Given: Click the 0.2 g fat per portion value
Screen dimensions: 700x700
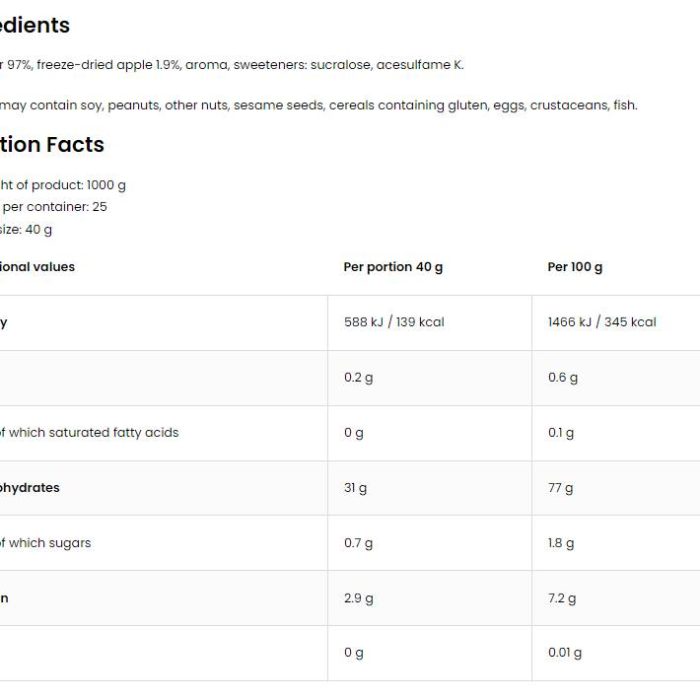Looking at the screenshot, I should [x=358, y=378].
